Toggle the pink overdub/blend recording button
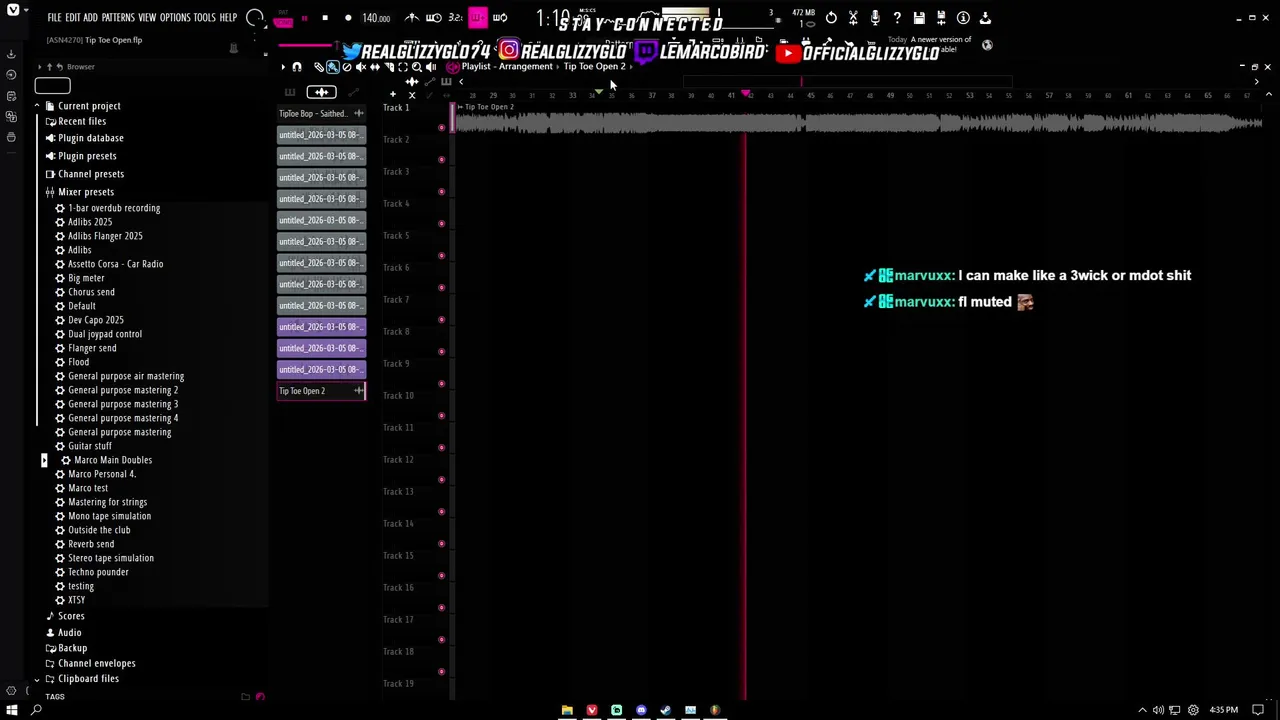The image size is (1280, 720). coord(478,18)
